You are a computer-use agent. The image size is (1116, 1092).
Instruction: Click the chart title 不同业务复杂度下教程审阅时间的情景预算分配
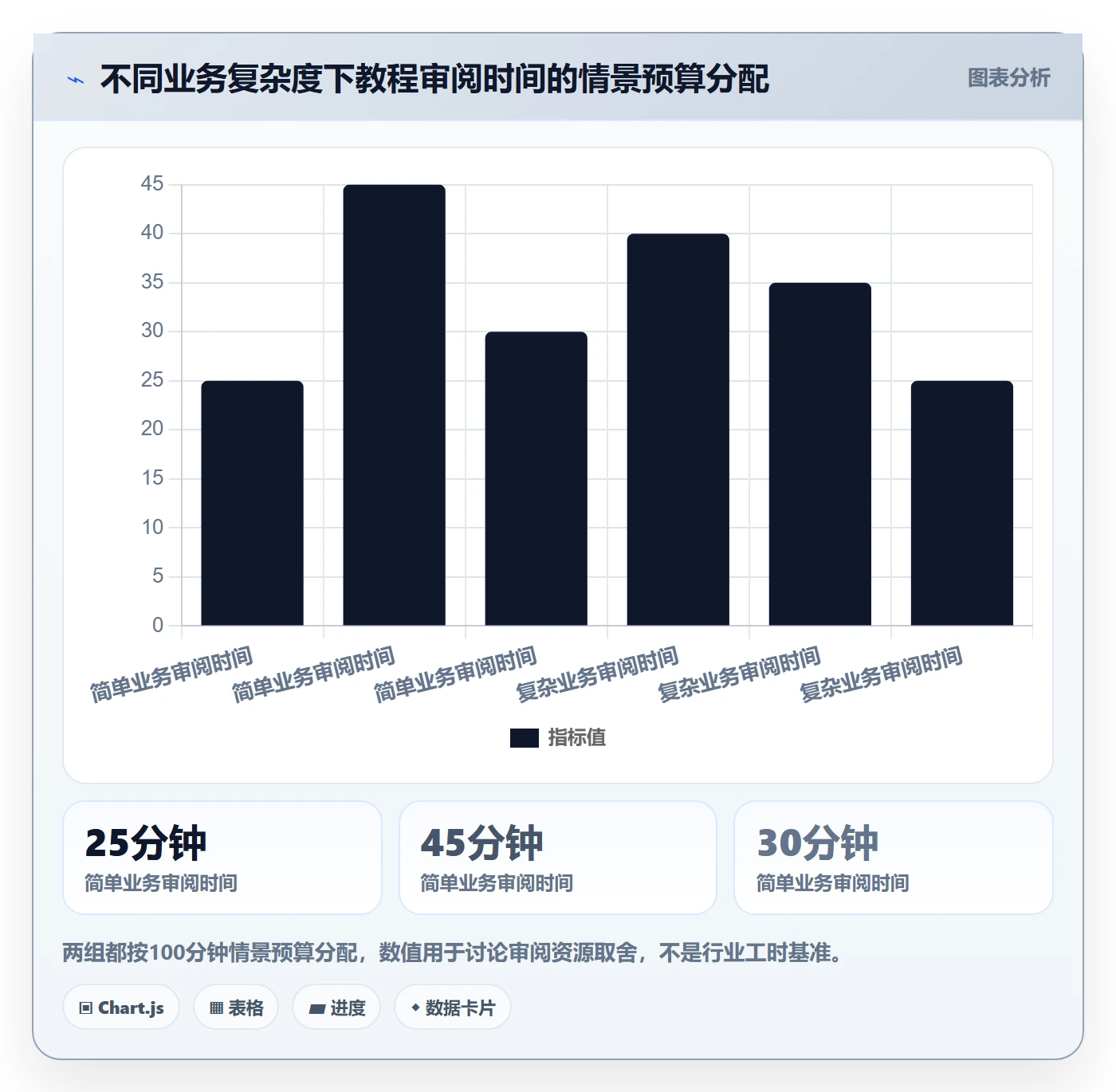coord(434,79)
